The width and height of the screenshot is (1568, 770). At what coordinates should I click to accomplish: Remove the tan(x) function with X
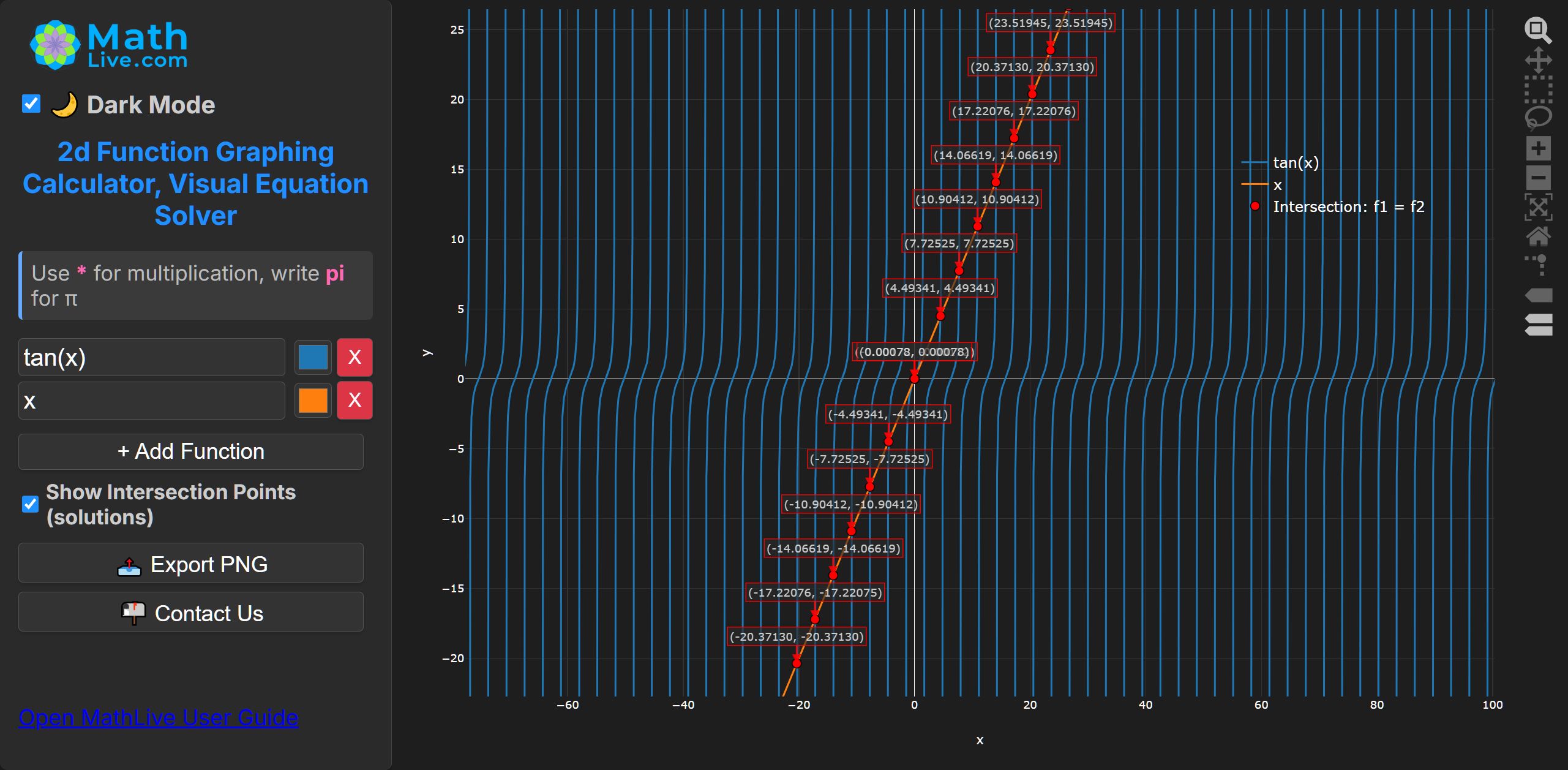coord(354,357)
